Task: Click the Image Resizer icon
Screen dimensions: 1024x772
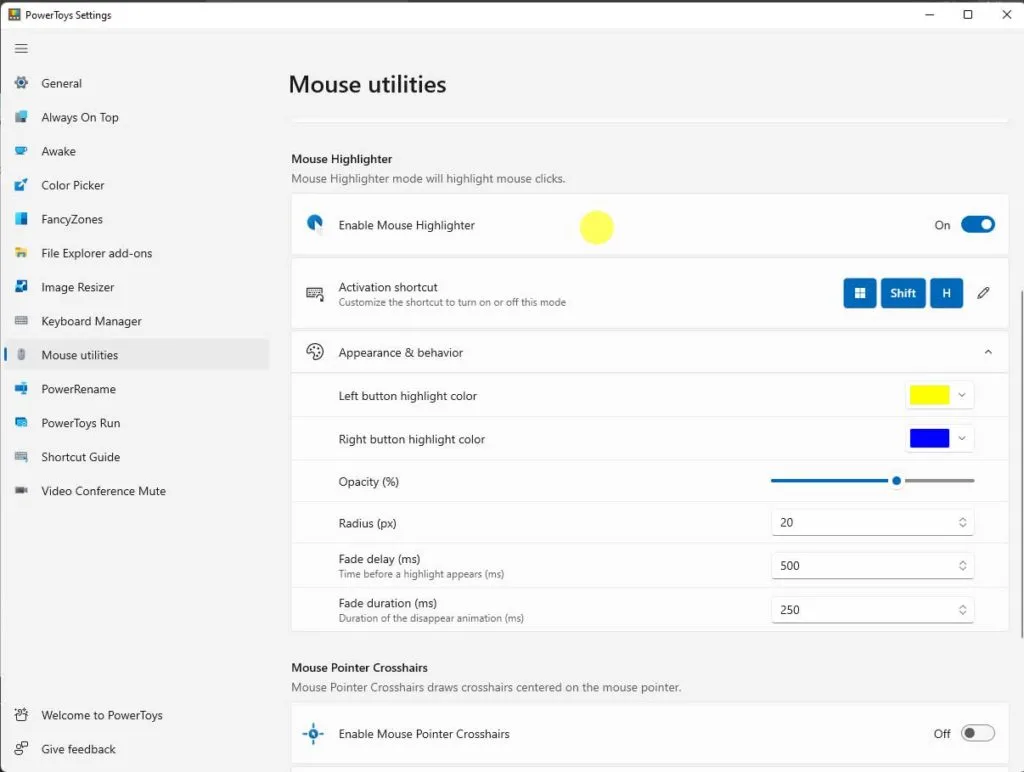Action: (21, 287)
